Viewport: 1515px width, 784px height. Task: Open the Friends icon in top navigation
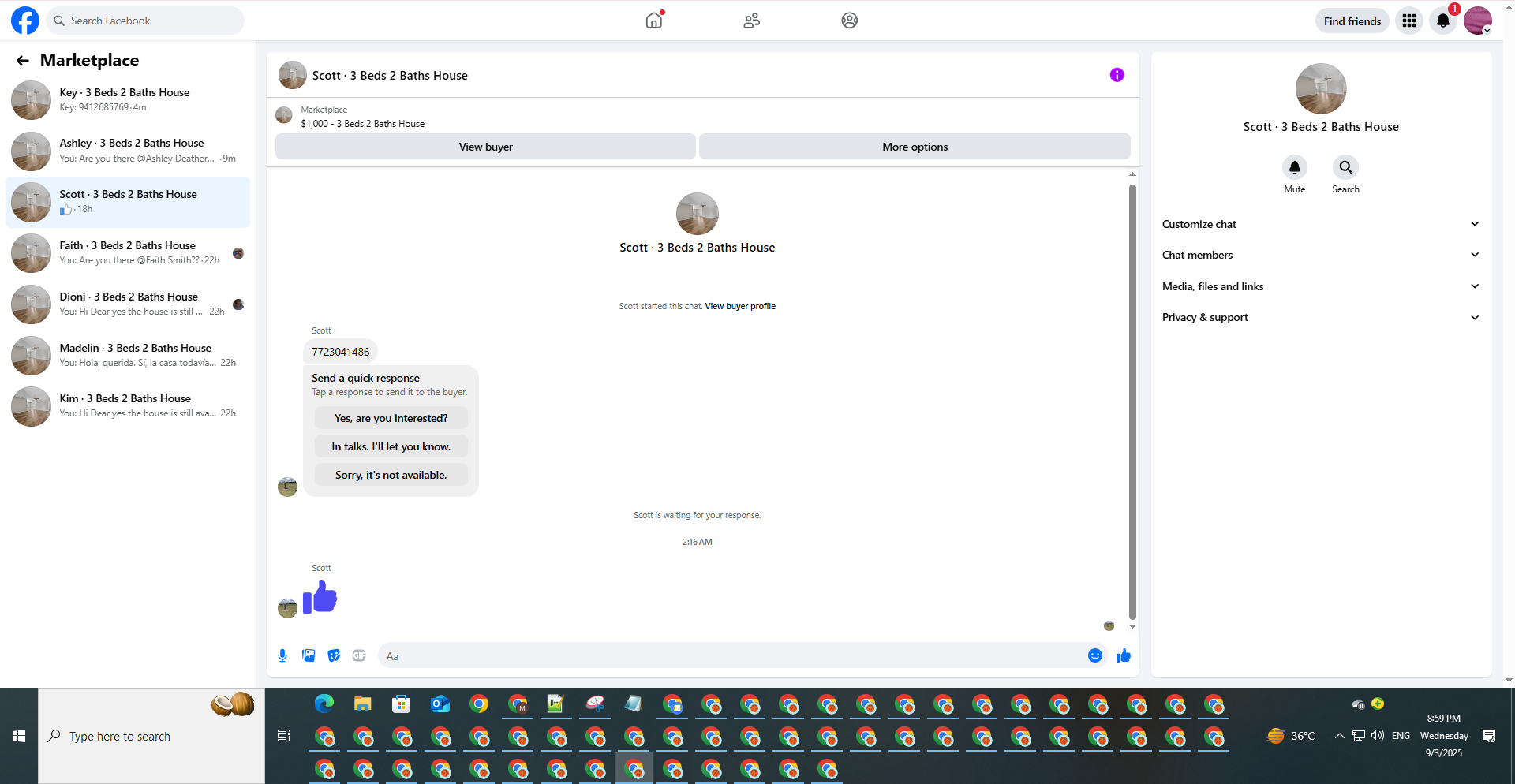[752, 21]
